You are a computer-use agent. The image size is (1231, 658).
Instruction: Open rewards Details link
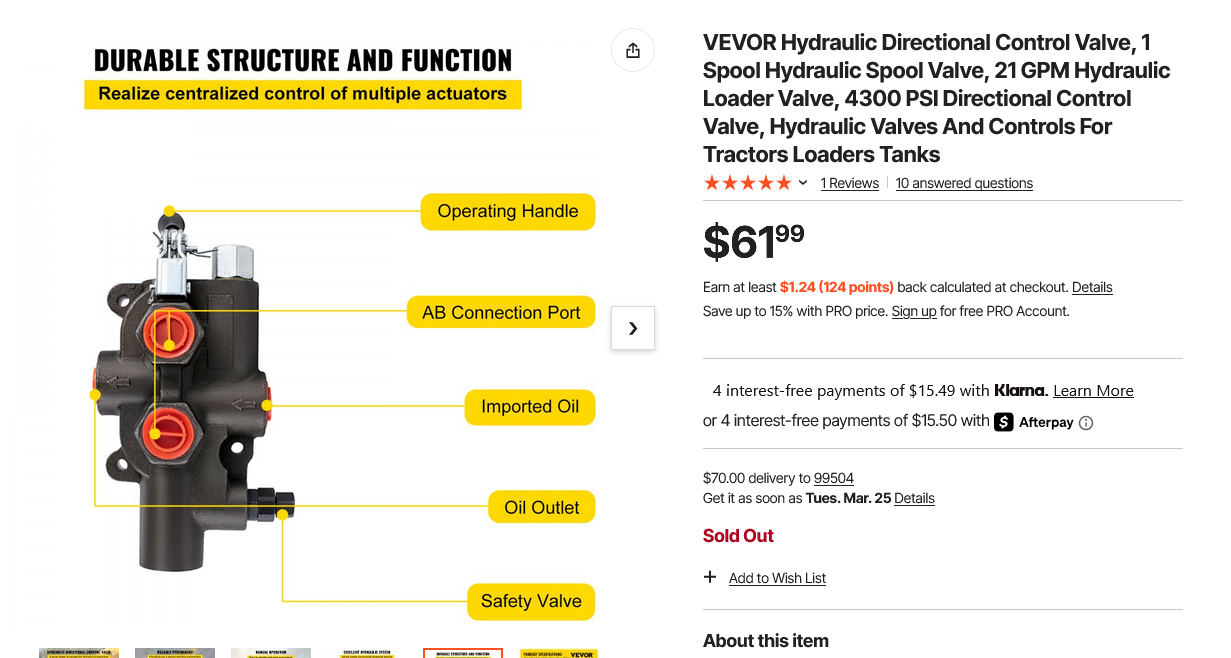(1092, 287)
